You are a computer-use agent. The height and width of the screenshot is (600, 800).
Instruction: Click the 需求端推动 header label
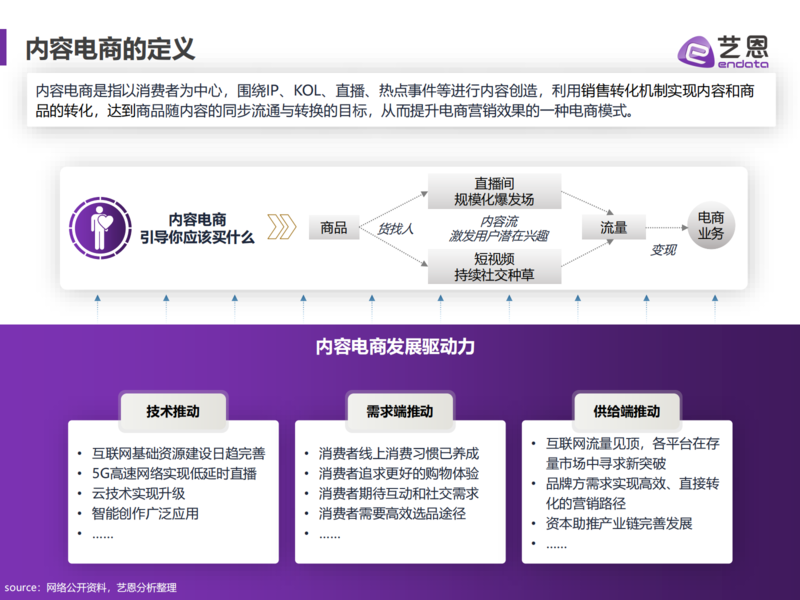pos(399,411)
